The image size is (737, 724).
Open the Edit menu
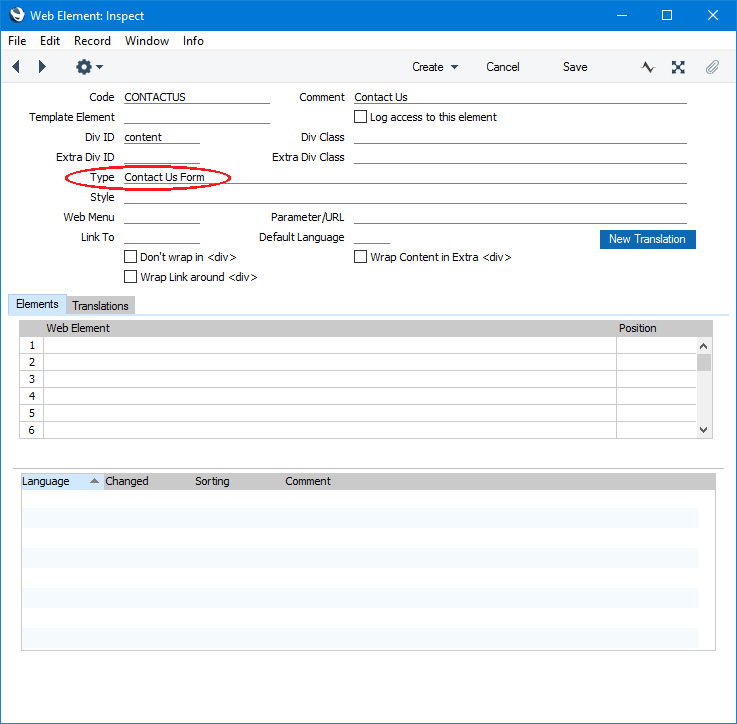pyautogui.click(x=50, y=41)
